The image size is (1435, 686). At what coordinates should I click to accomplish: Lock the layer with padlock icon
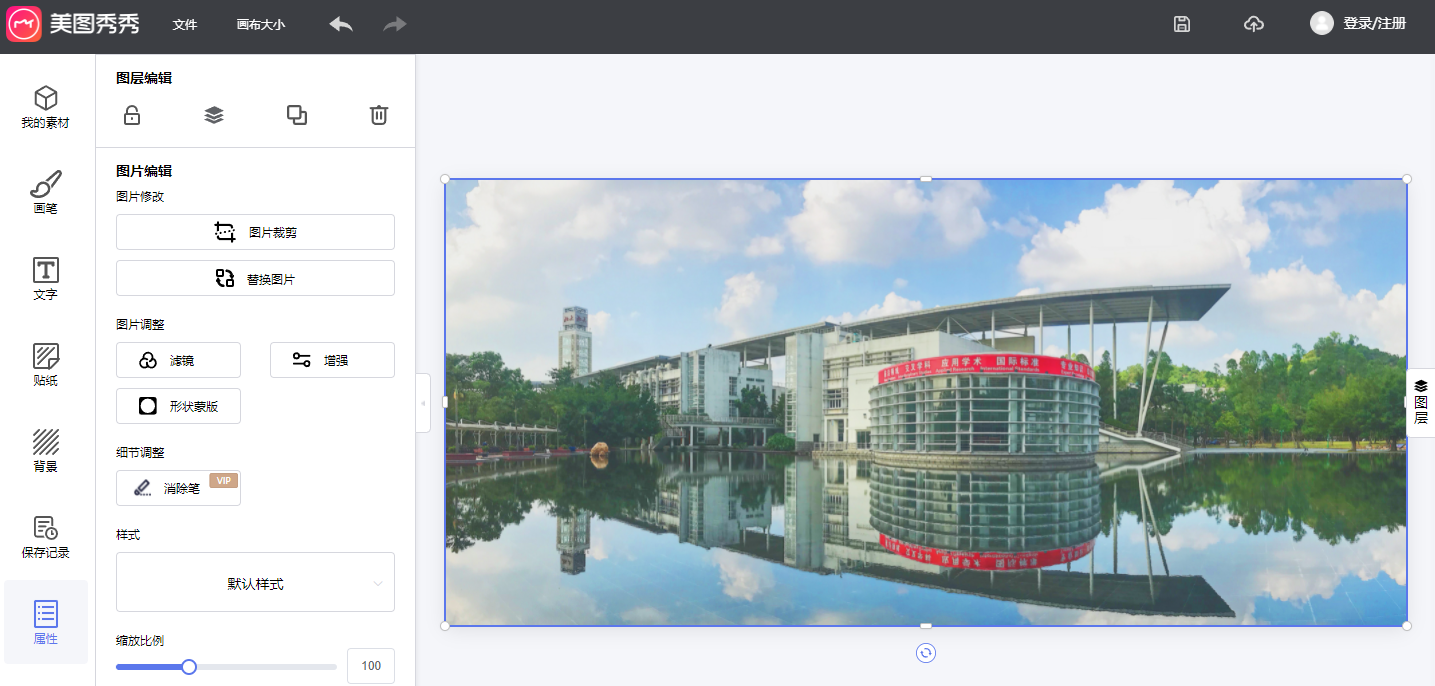(132, 115)
